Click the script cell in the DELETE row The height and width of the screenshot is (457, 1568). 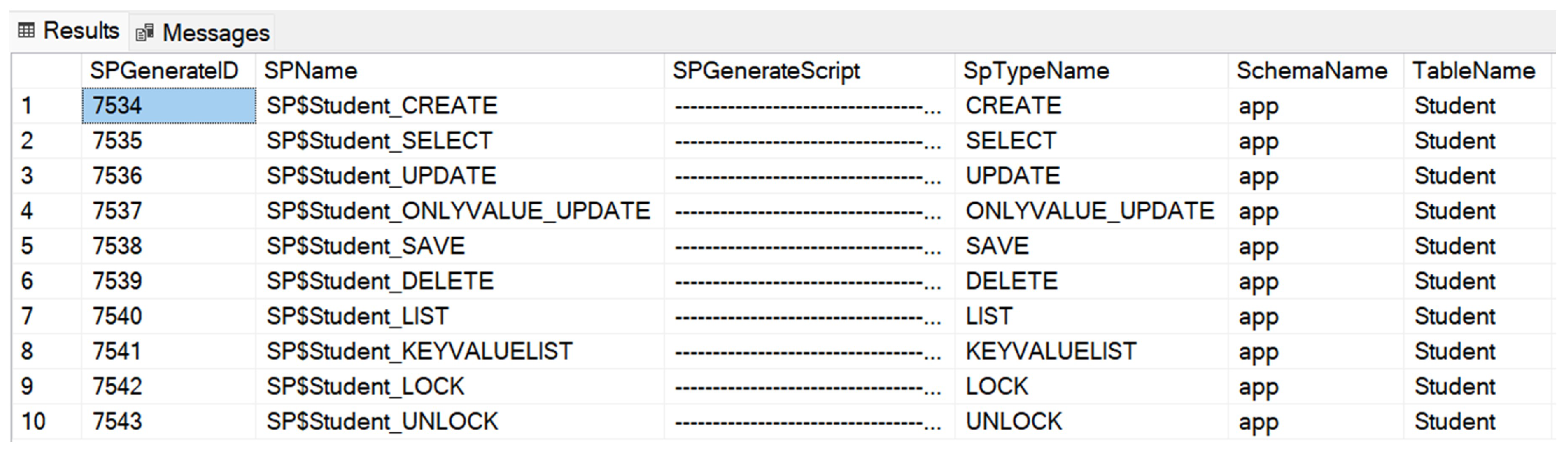[x=807, y=281]
